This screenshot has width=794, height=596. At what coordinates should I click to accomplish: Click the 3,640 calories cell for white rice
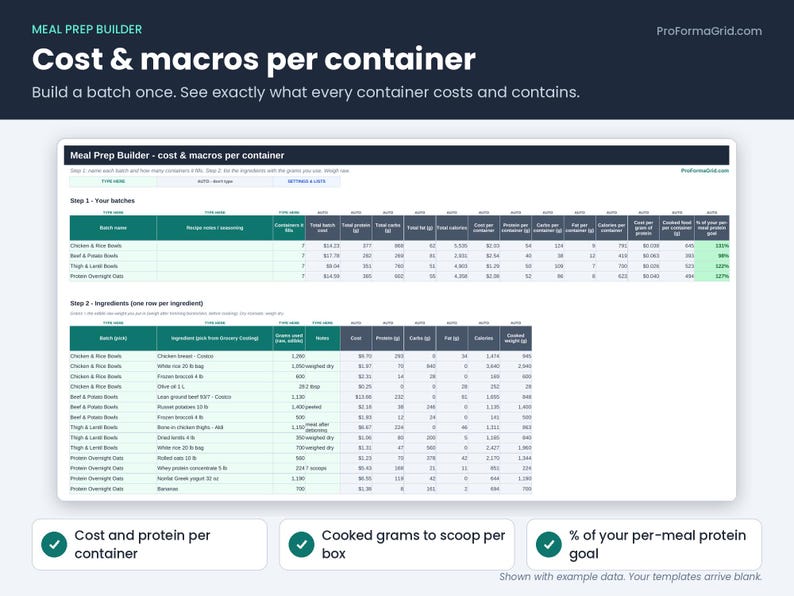pyautogui.click(x=484, y=366)
